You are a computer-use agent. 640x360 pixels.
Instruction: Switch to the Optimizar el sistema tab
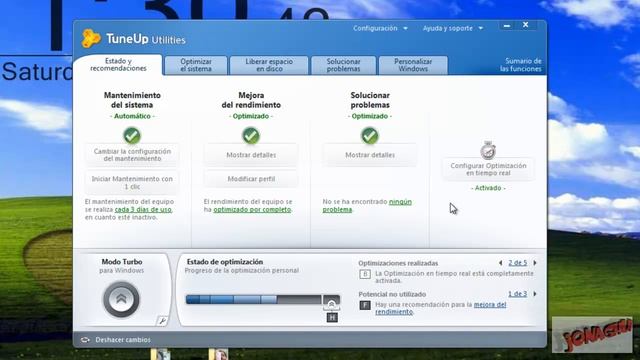pos(196,65)
